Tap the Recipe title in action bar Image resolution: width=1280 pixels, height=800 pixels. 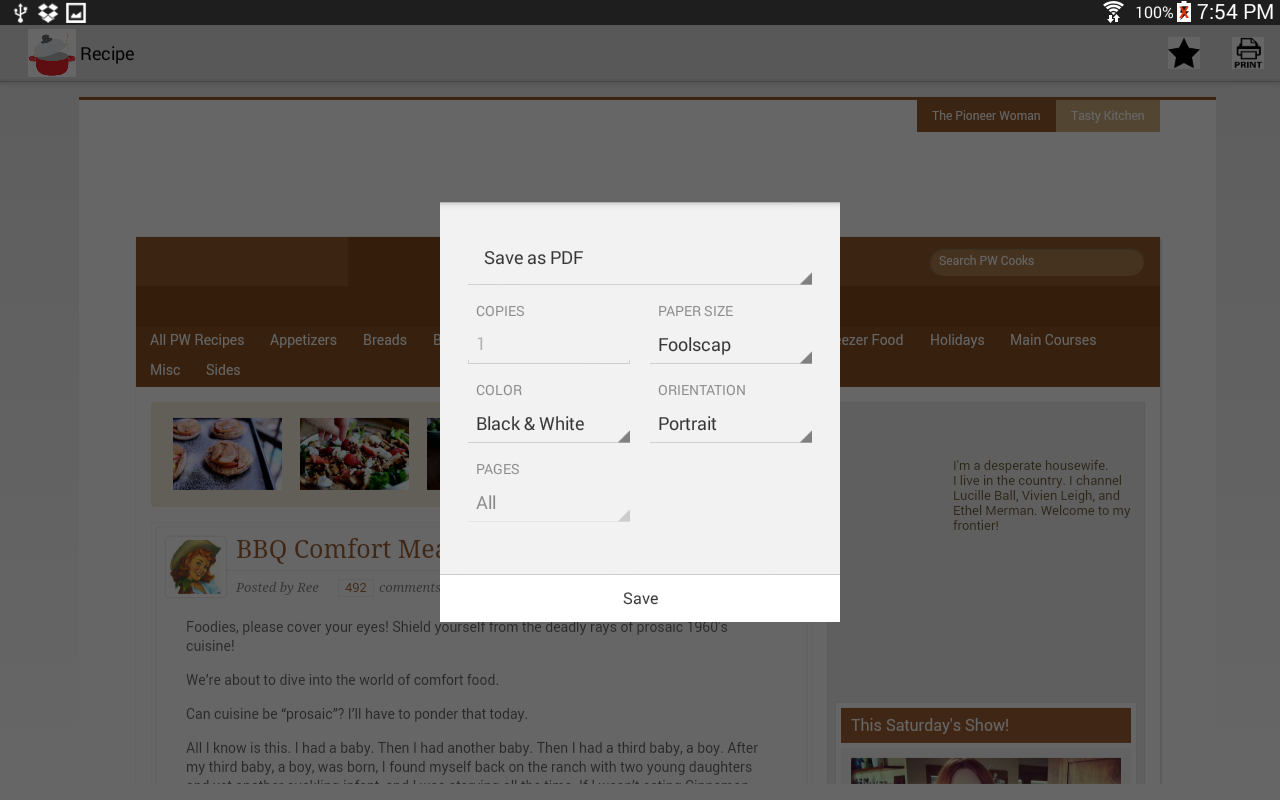coord(107,54)
